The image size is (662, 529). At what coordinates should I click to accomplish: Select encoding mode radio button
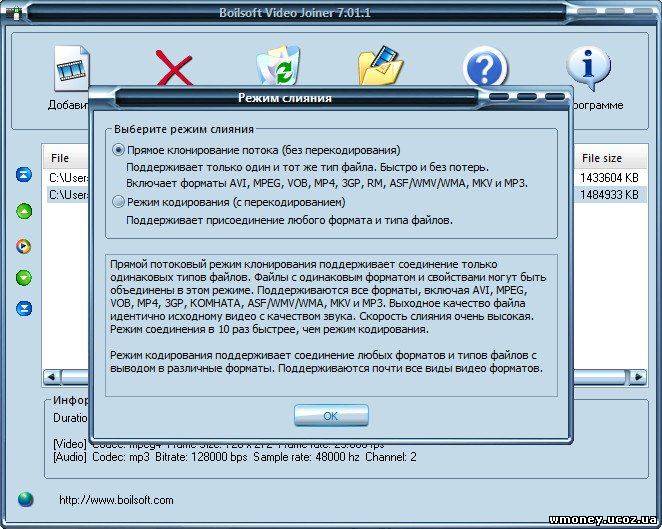point(119,202)
